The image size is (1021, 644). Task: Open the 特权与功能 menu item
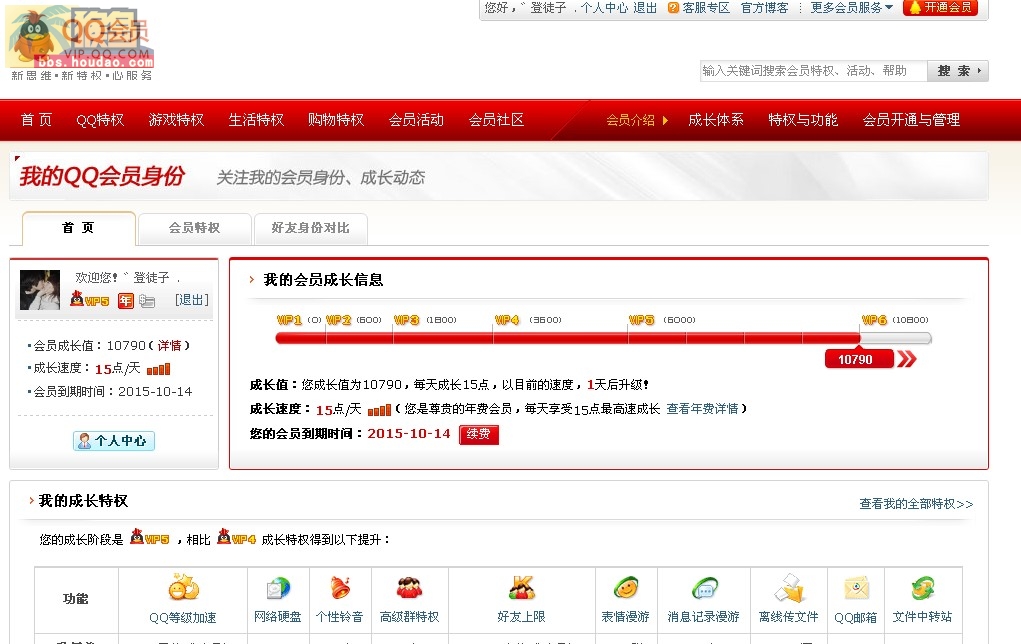coord(803,120)
